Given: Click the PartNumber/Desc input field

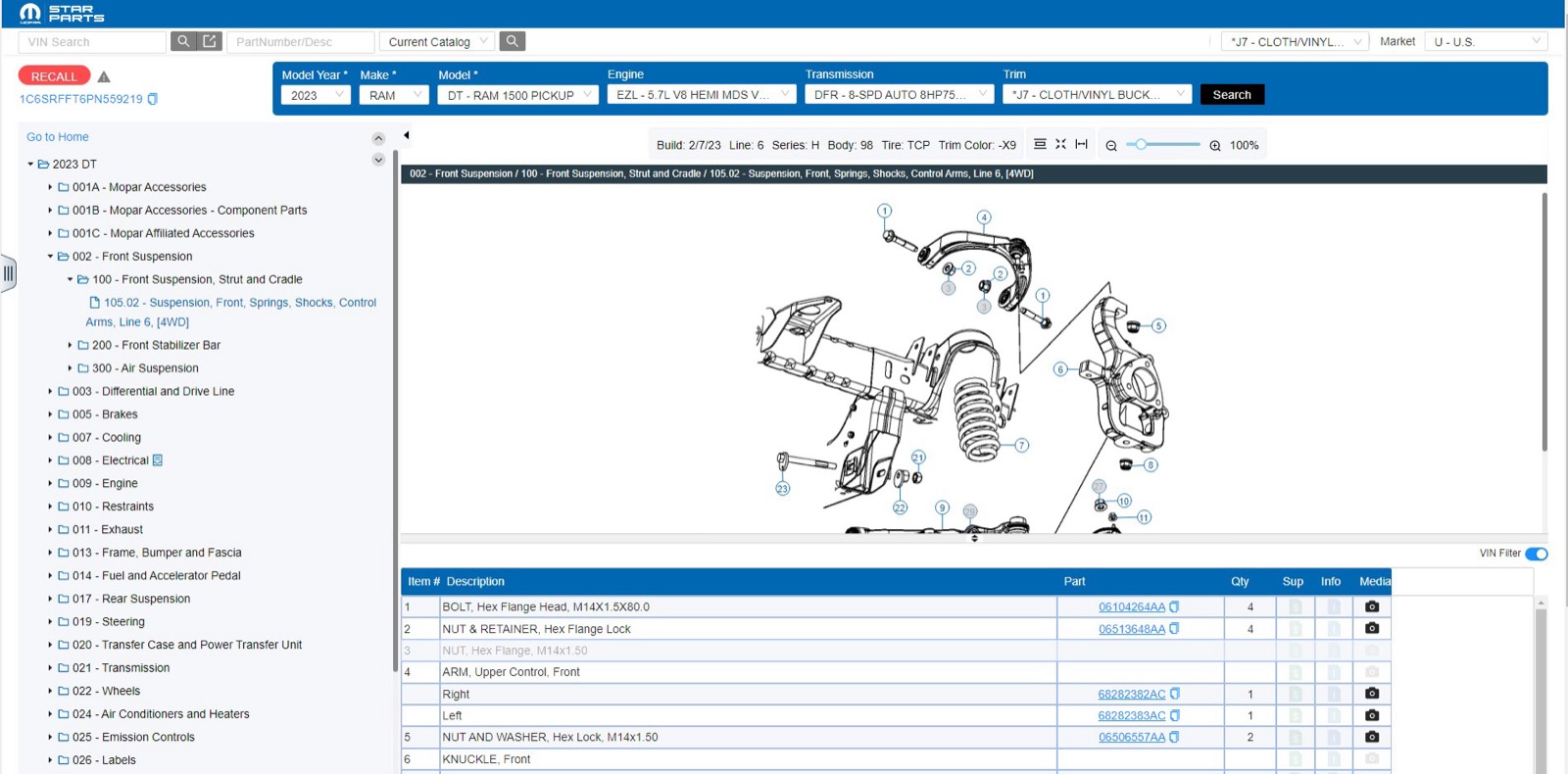Looking at the screenshot, I should pos(301,42).
